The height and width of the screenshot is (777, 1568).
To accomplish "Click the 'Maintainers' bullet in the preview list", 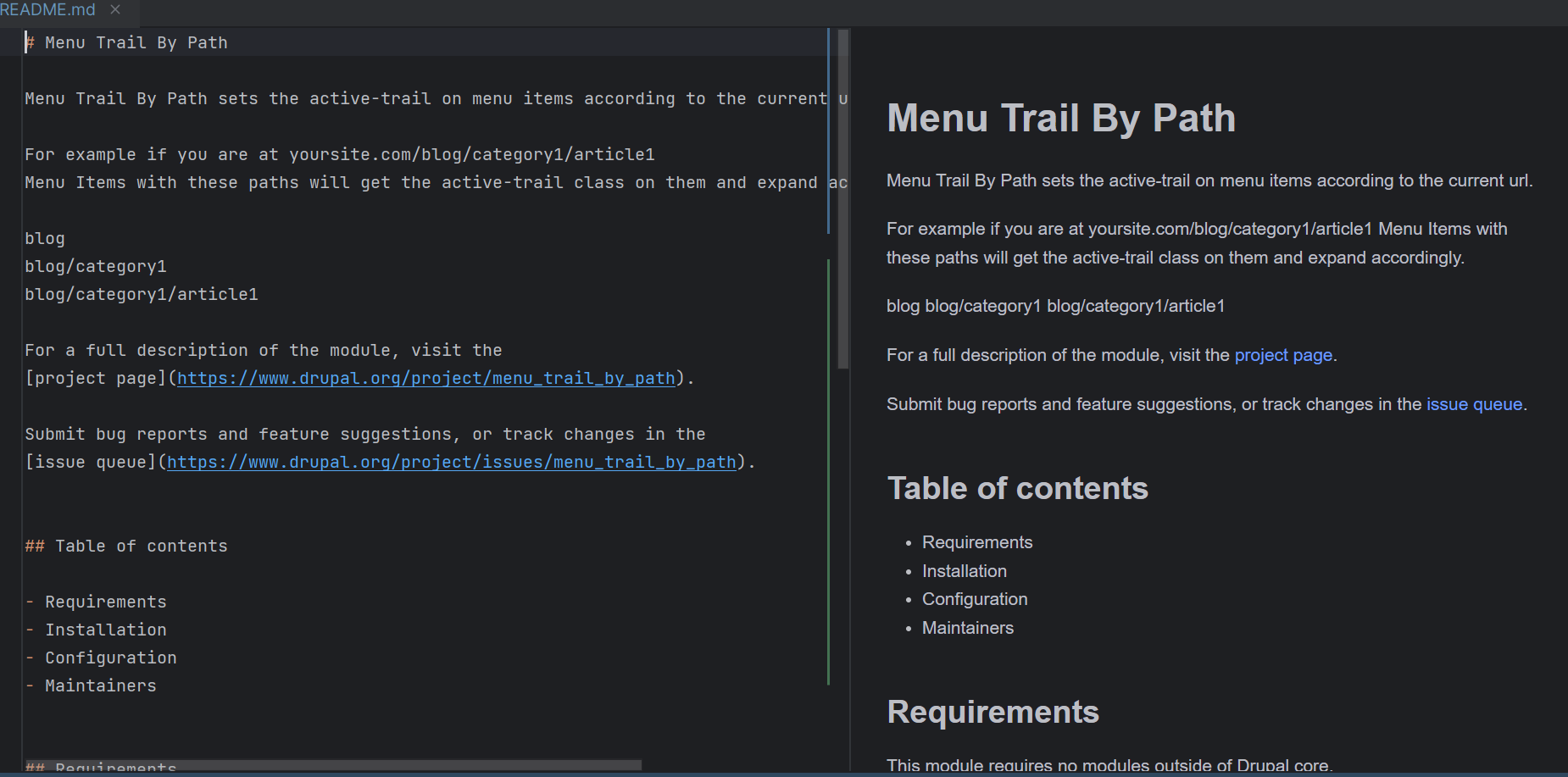I will (x=967, y=628).
